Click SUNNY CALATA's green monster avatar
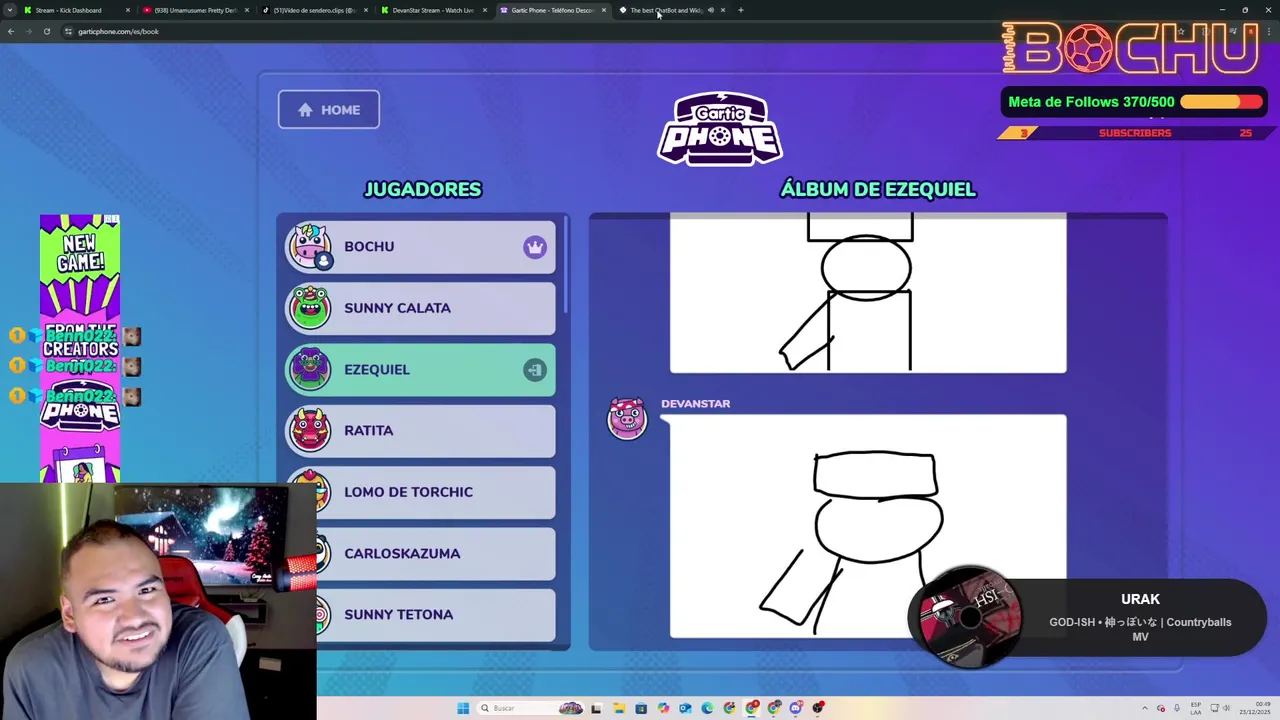The width and height of the screenshot is (1280, 720). pyautogui.click(x=309, y=308)
